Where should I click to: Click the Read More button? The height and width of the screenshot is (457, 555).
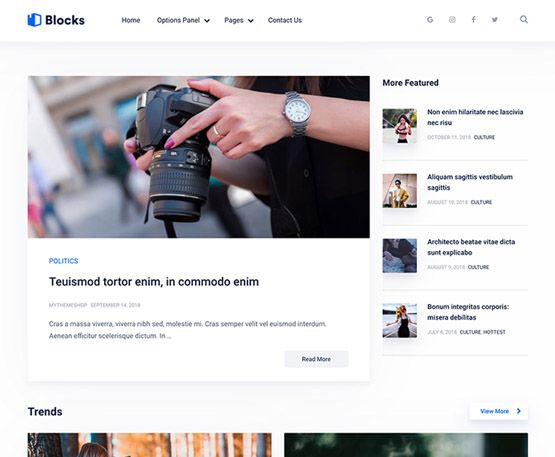(x=316, y=359)
